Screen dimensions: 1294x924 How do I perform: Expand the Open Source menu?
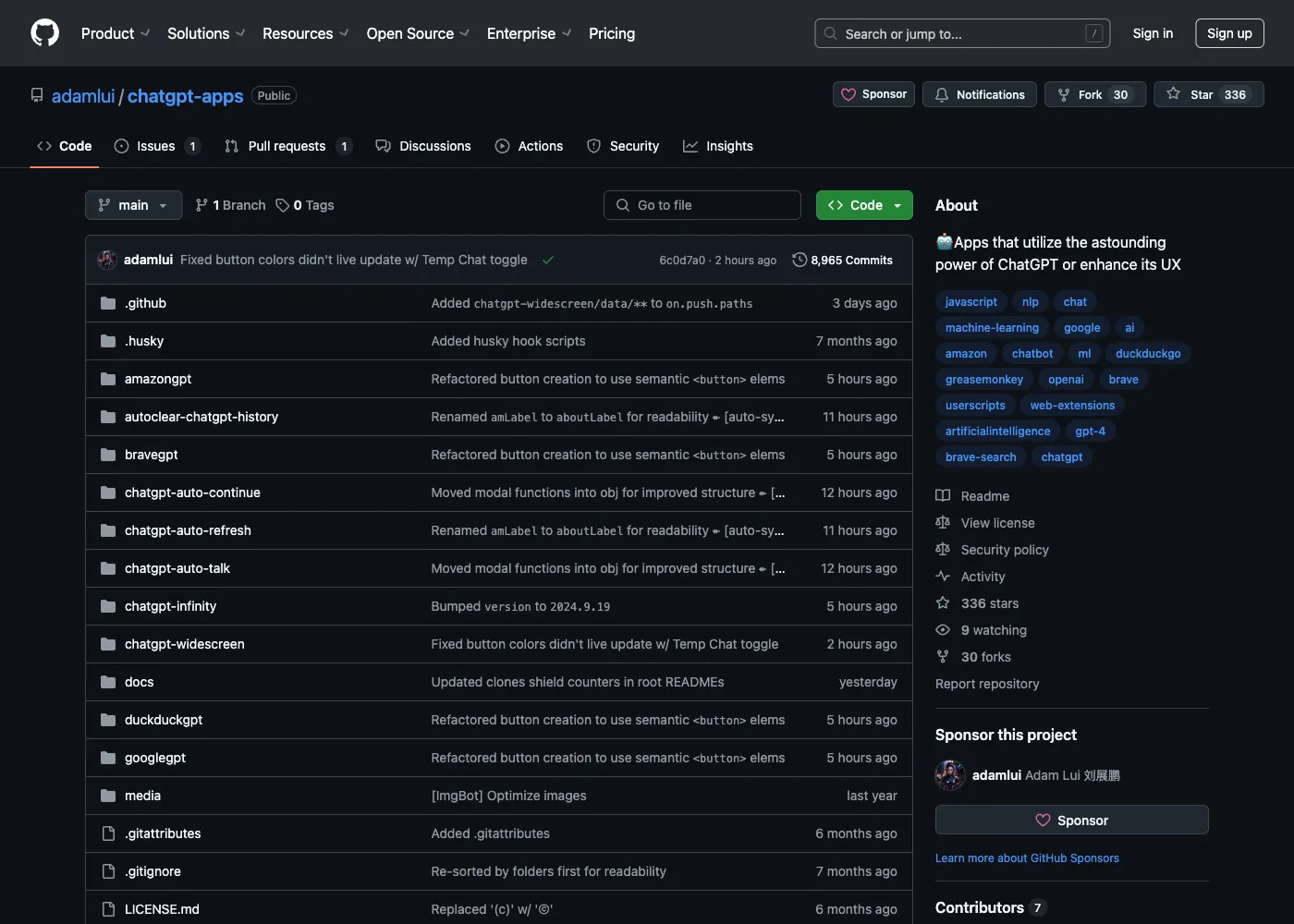coord(418,33)
